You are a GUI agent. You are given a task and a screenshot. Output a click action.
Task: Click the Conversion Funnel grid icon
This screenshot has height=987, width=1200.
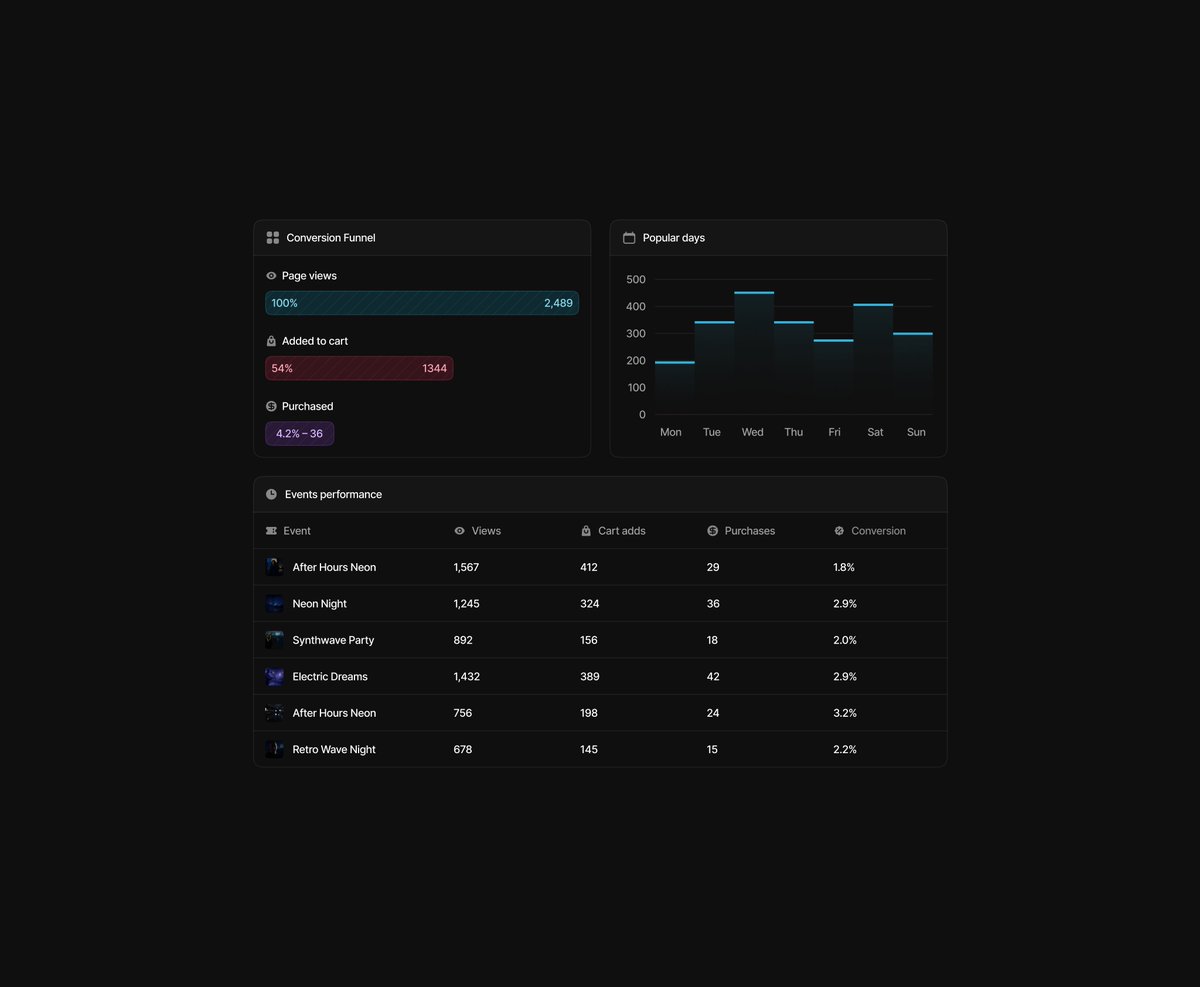click(x=272, y=238)
